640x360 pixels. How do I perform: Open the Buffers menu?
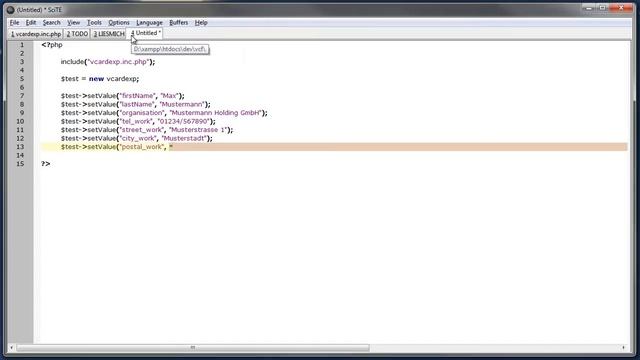(178, 22)
